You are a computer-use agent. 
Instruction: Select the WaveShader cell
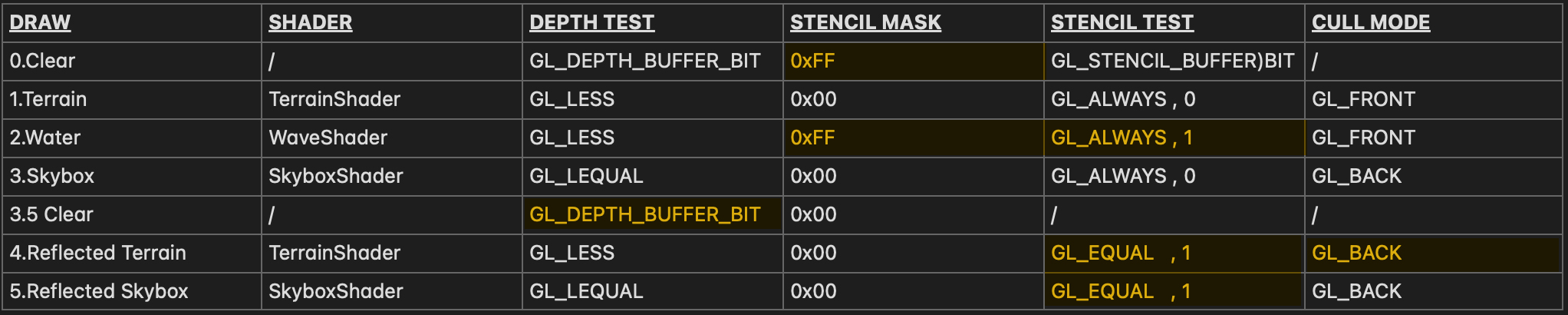328,138
